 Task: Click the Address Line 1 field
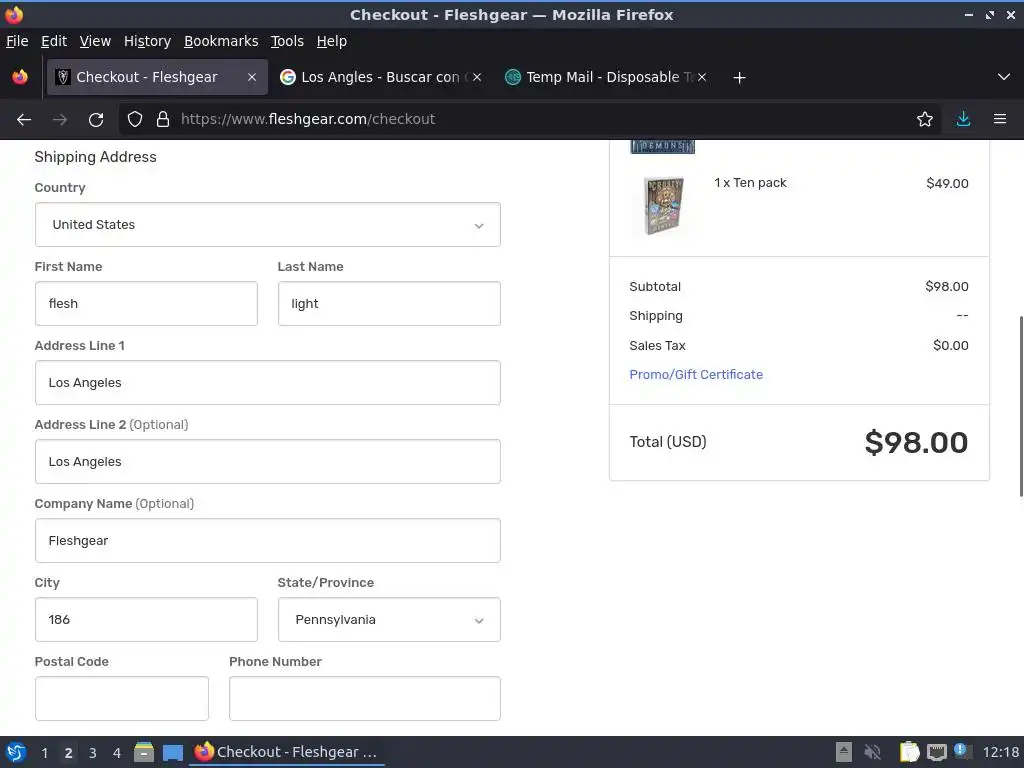pyautogui.click(x=268, y=383)
